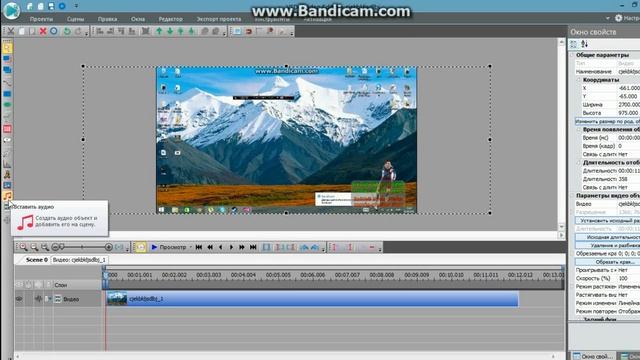Select the green ellipse shape tool
Image resolution: width=640 pixels, height=360 pixels.
pyautogui.click(x=7, y=105)
